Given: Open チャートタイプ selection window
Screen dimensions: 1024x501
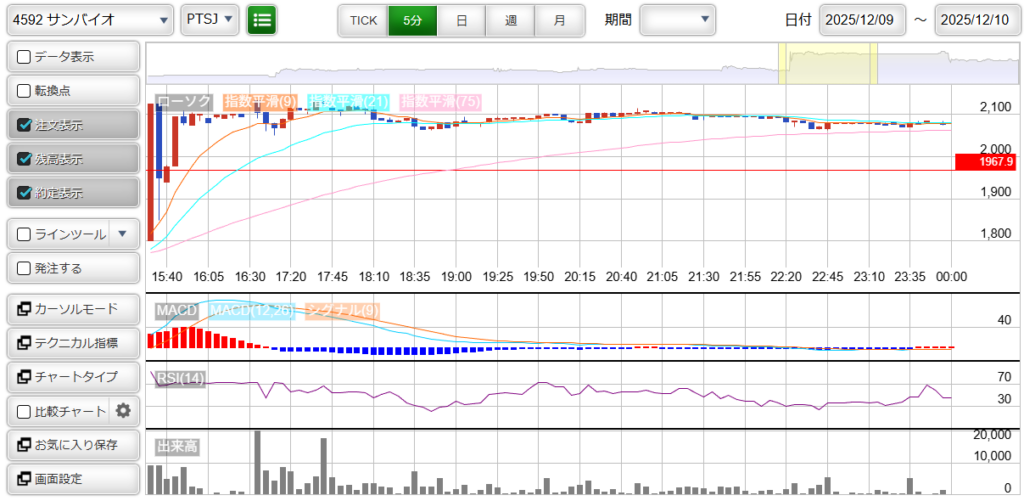Looking at the screenshot, I should [72, 377].
